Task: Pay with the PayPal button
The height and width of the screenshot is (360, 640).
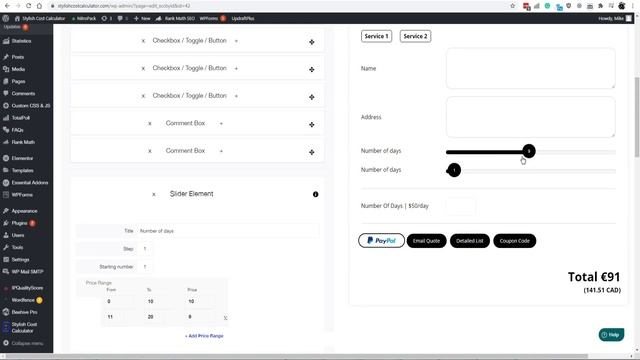Action: tap(381, 241)
